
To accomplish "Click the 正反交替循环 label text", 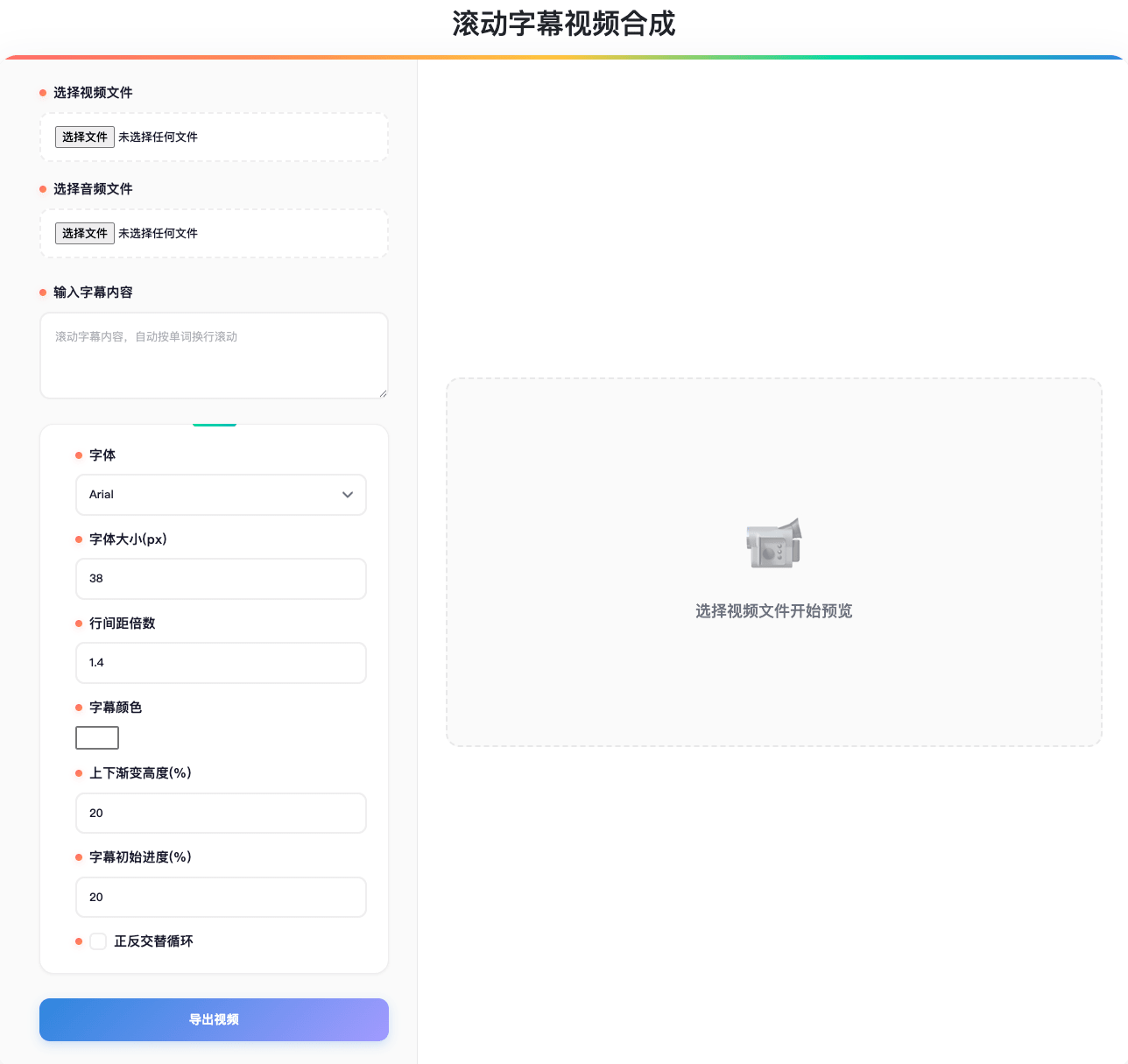I will click(153, 941).
